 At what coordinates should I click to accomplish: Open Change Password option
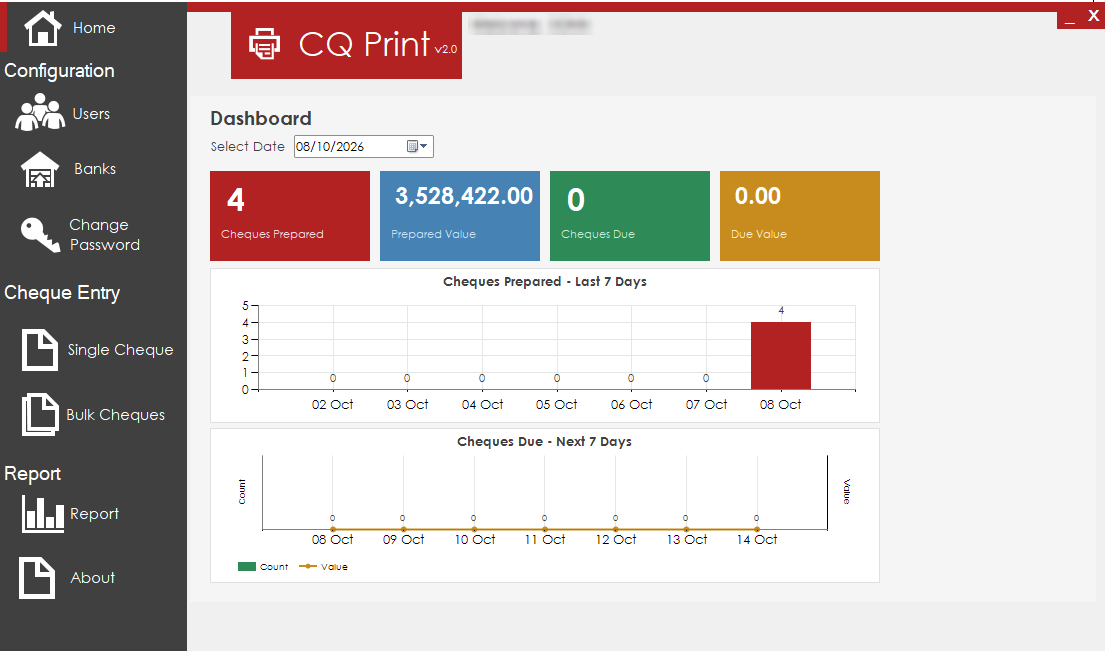pyautogui.click(x=104, y=235)
